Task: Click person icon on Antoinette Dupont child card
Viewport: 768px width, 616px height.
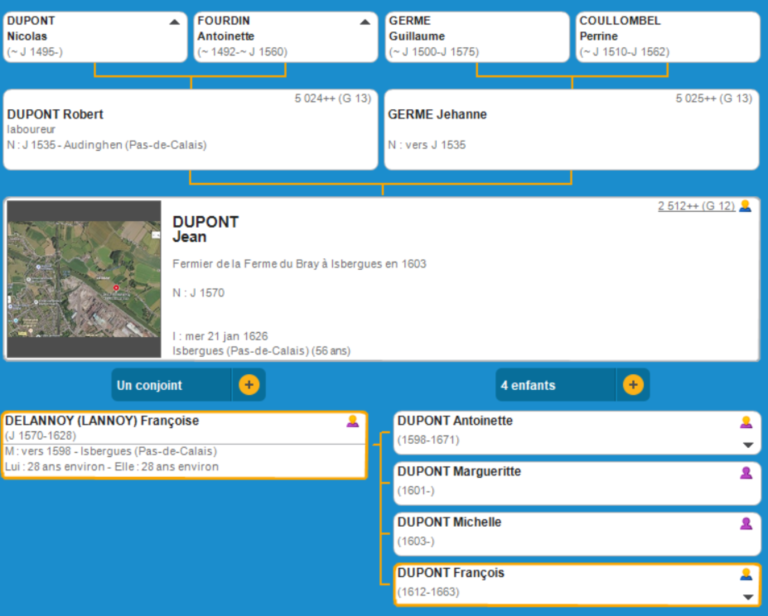Action: coord(745,422)
